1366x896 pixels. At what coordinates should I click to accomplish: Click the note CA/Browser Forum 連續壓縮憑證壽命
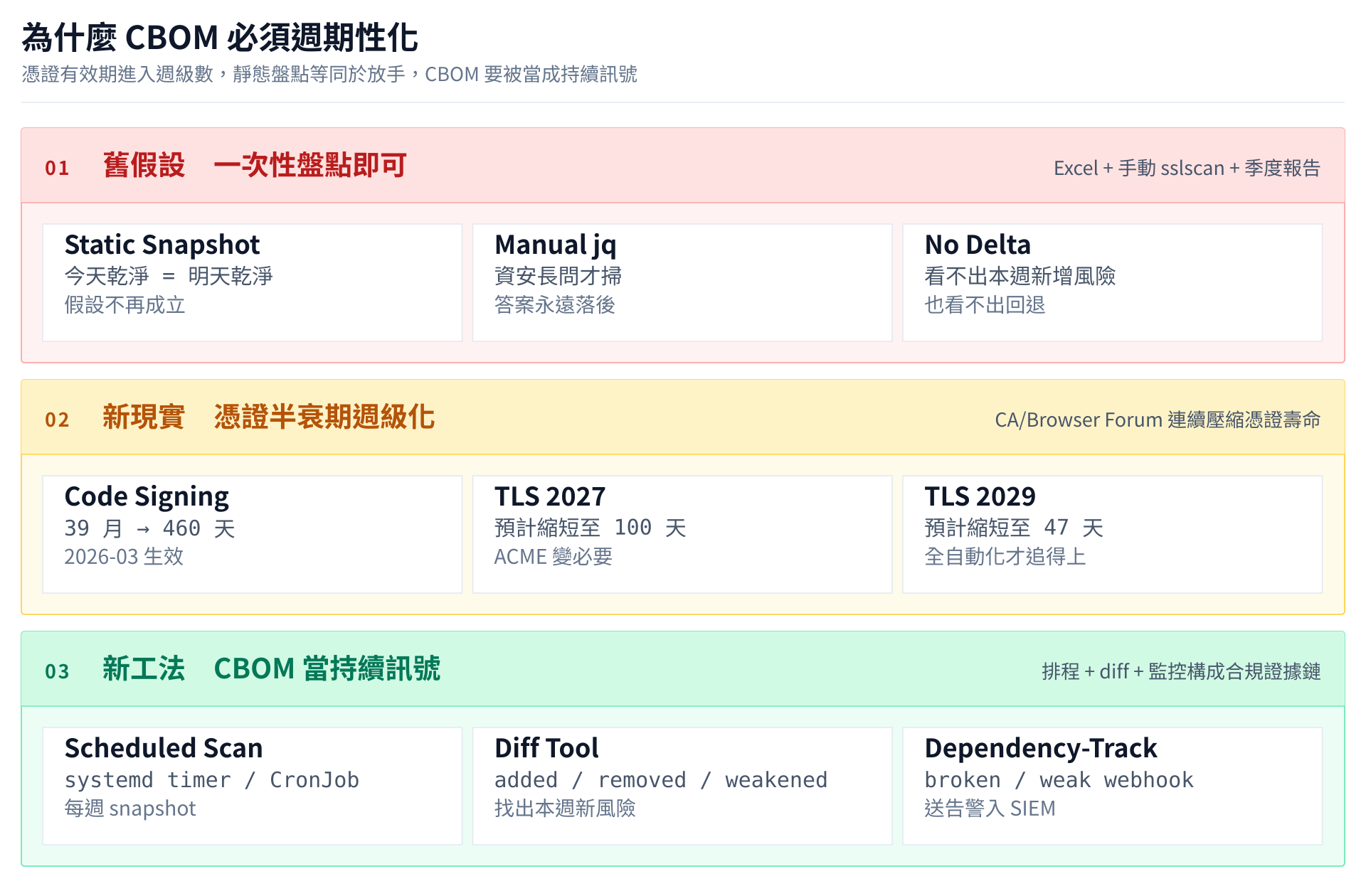click(x=1158, y=420)
